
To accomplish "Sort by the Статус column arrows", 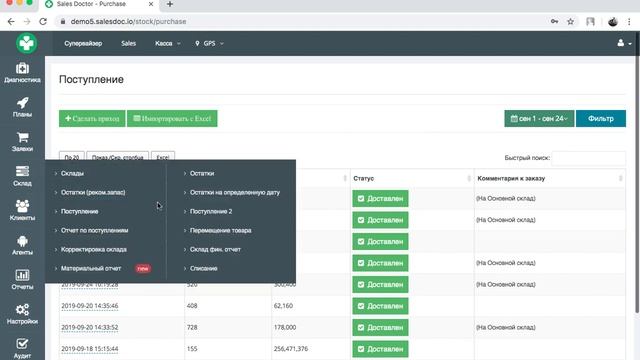I will point(469,178).
